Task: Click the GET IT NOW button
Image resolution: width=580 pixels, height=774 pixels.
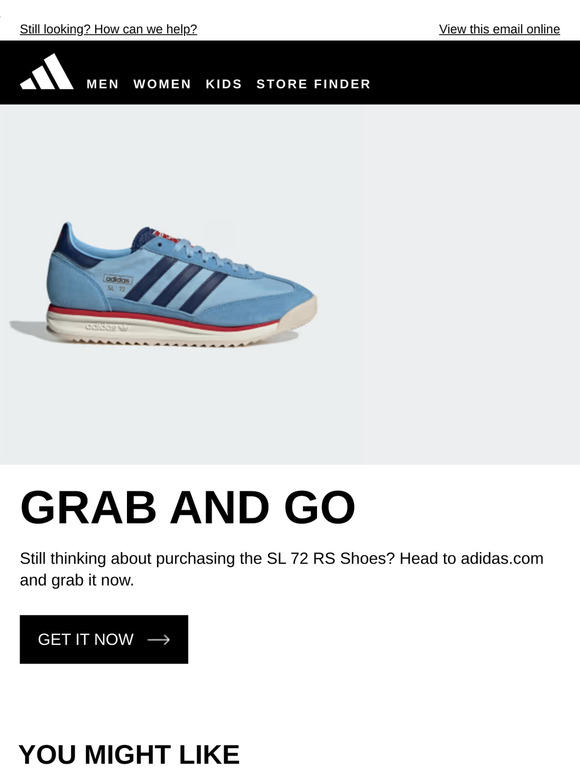Action: click(x=104, y=639)
